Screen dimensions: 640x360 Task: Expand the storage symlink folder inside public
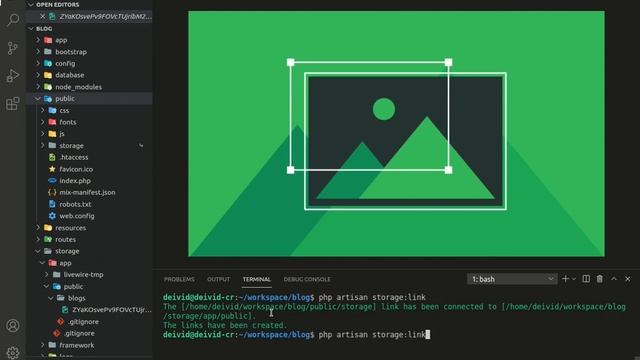(x=89, y=146)
